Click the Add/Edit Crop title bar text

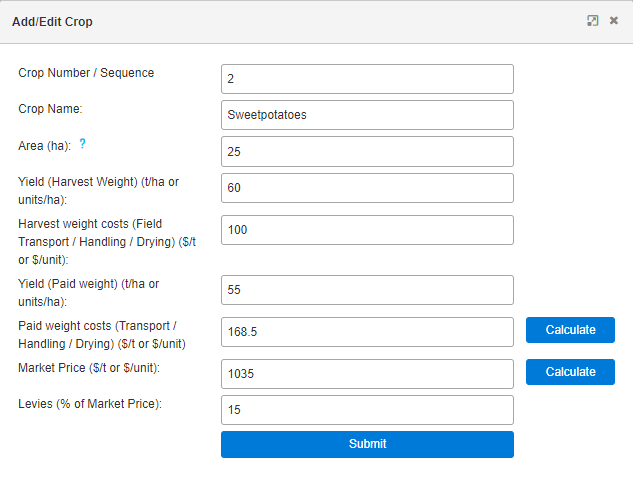[x=52, y=21]
